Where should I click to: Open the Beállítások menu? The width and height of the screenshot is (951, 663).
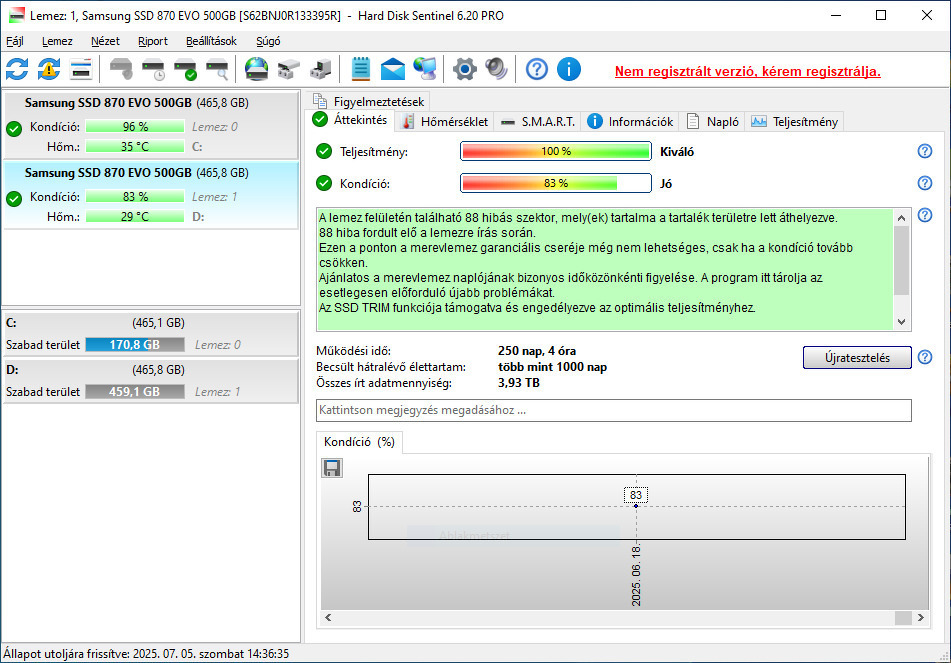pos(211,41)
